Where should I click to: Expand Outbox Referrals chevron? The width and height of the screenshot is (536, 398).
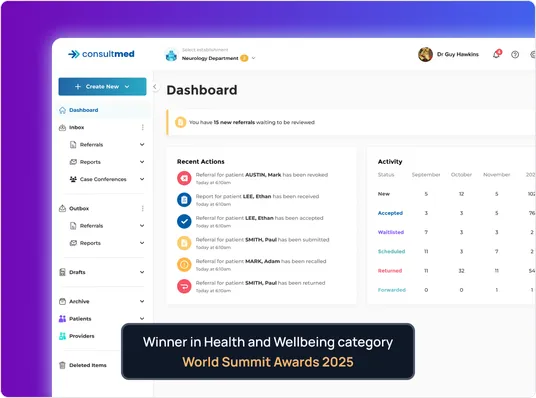pos(142,226)
